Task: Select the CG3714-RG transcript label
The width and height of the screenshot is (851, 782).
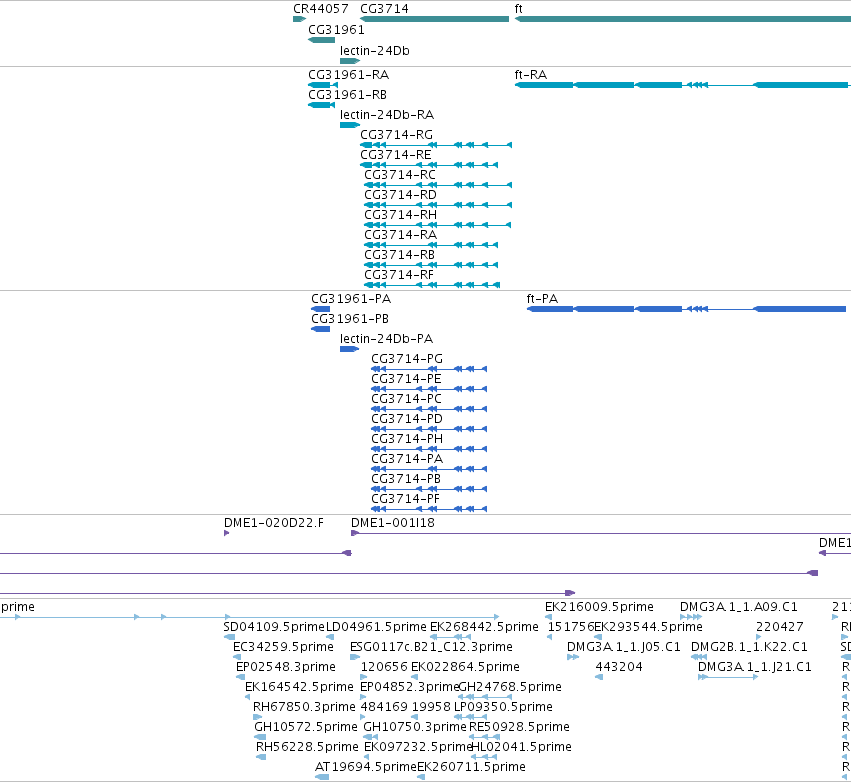Action: coord(397,135)
